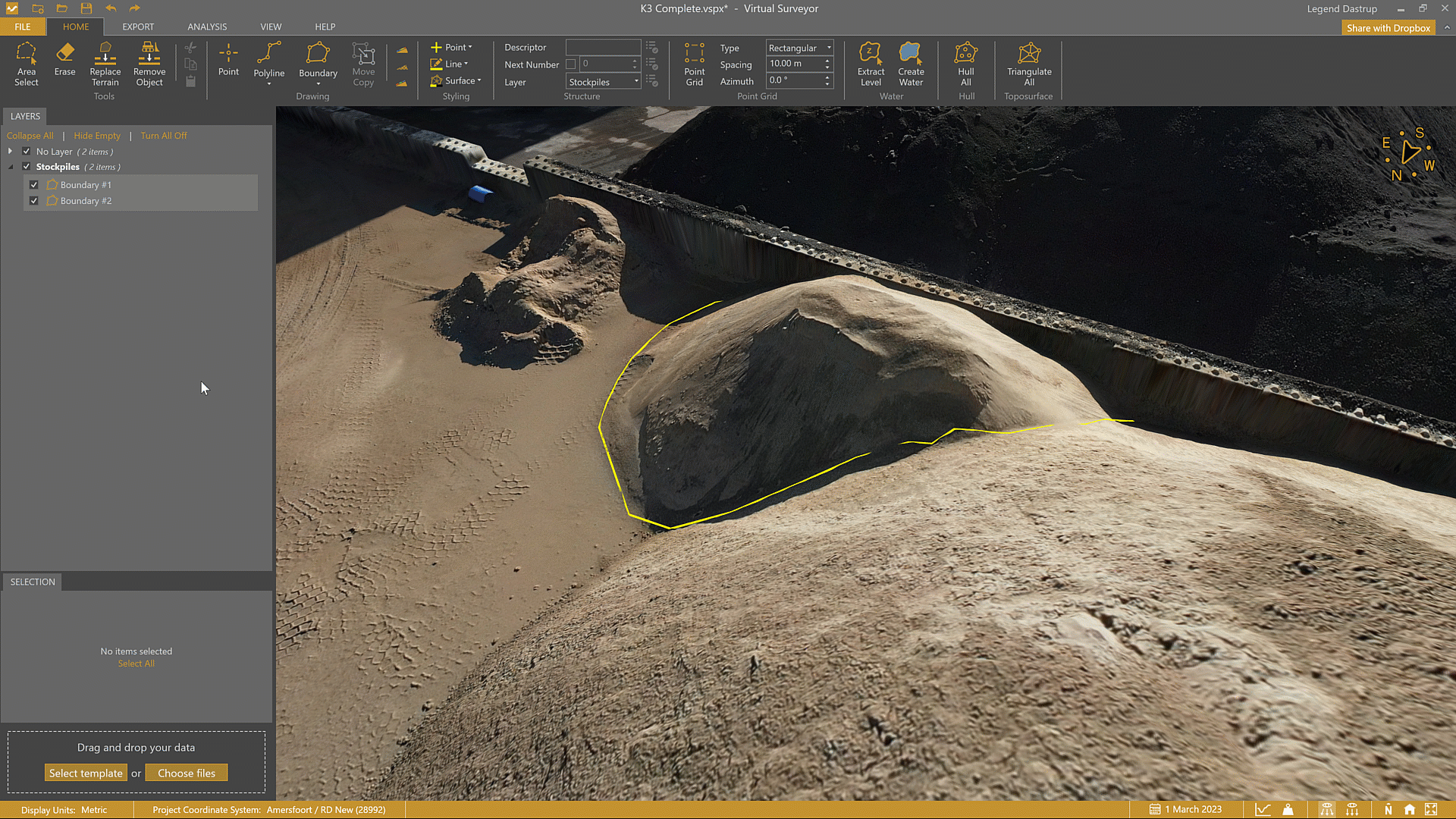The height and width of the screenshot is (819, 1456).
Task: Click the Descriptor input field
Action: click(603, 47)
